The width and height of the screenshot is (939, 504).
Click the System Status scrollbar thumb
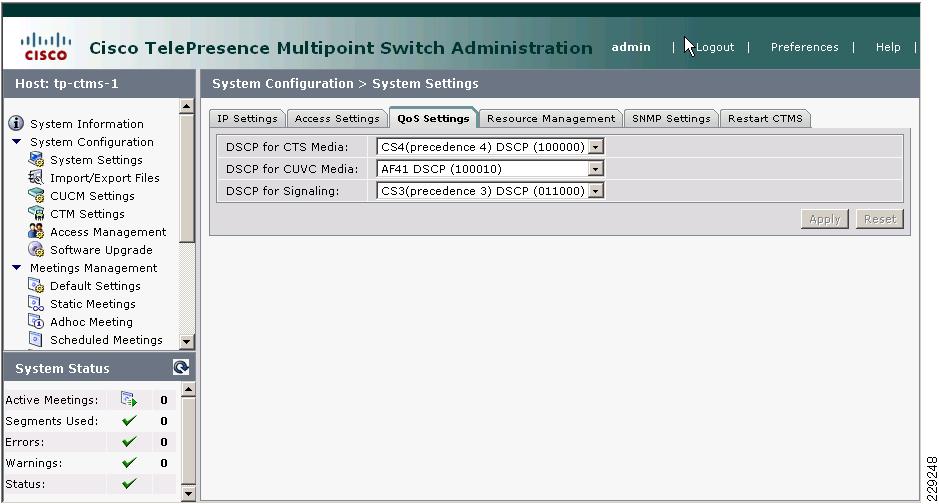[188, 440]
